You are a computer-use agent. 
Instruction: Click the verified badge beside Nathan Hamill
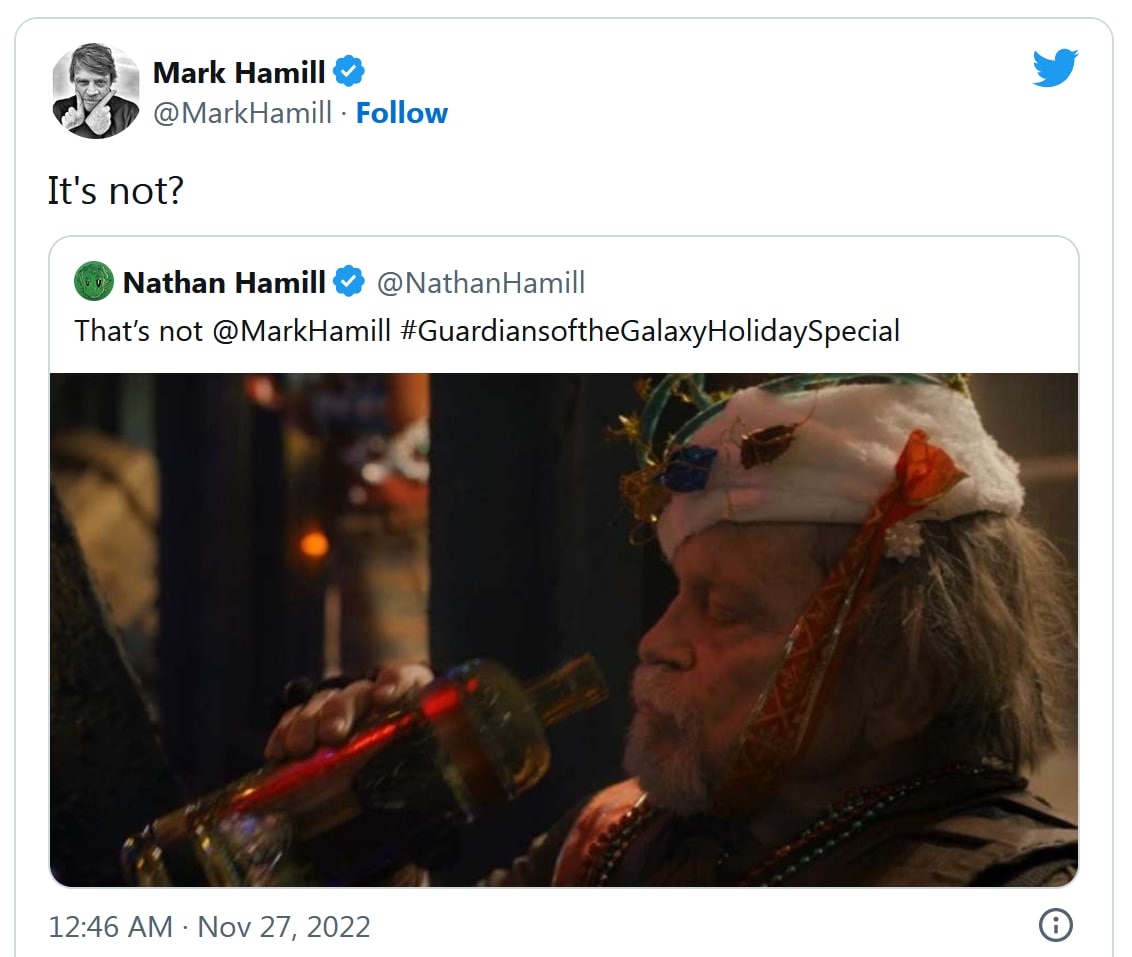(349, 283)
